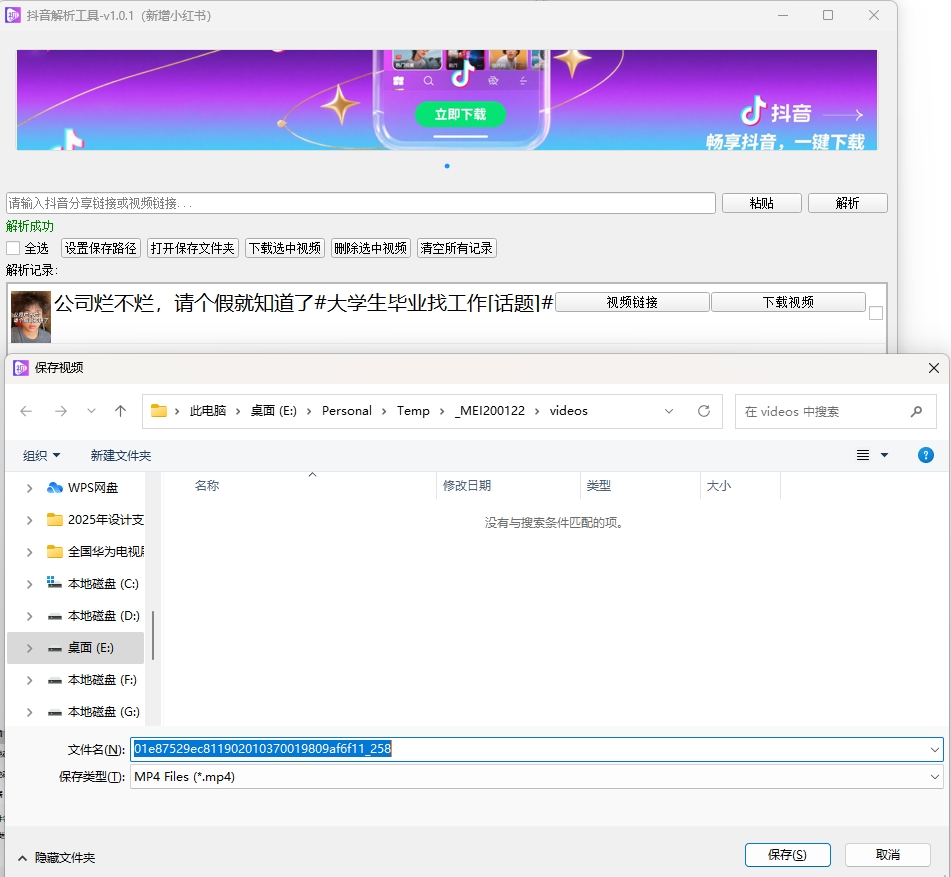Image resolution: width=951 pixels, height=877 pixels.
Task: Select WPS网盘 cloud icon in sidebar
Action: click(x=55, y=488)
